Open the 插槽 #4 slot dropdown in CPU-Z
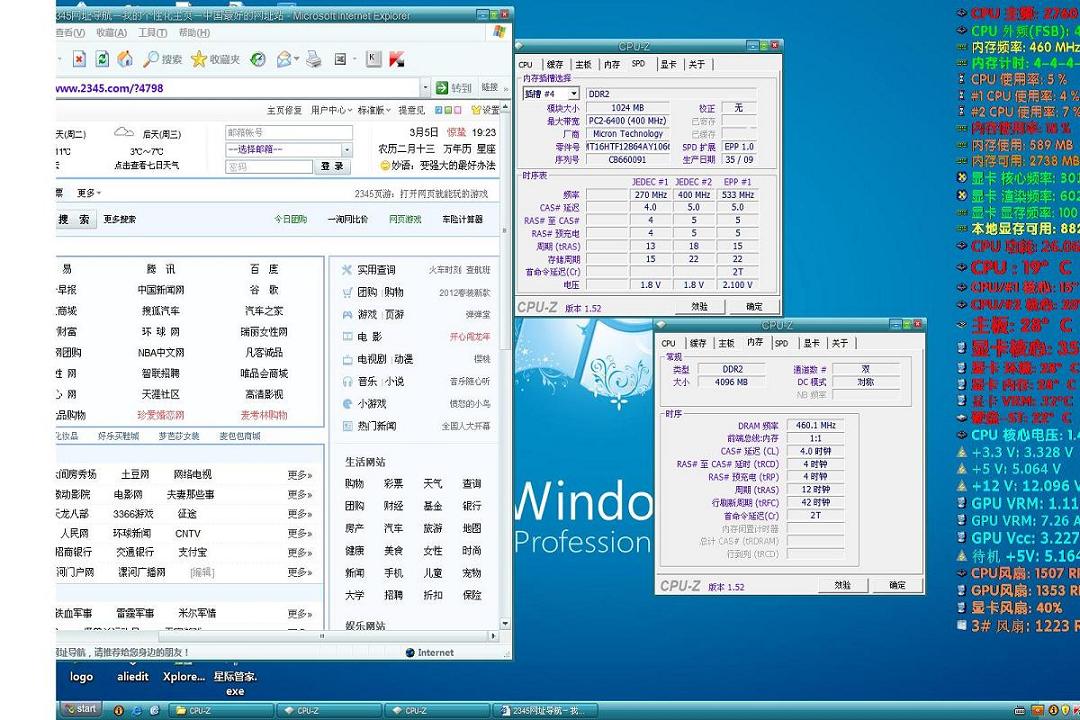 click(x=573, y=93)
